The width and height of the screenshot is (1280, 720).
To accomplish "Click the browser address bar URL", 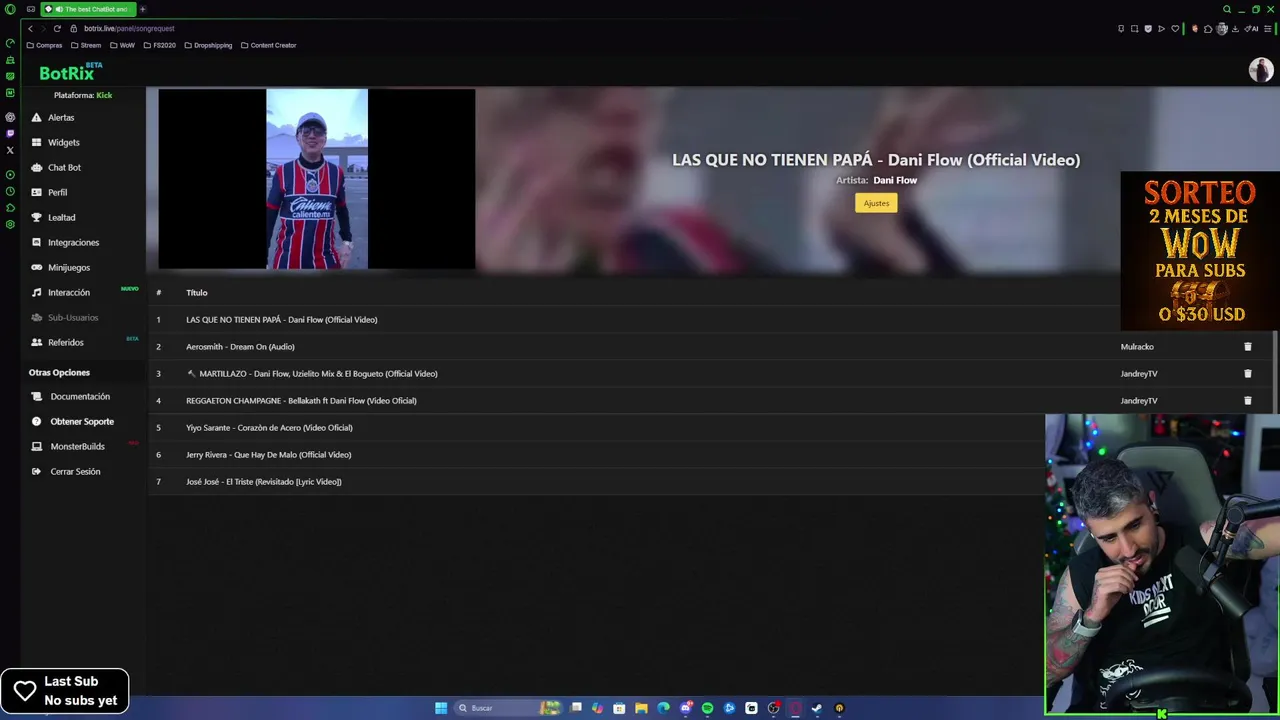I will [129, 29].
